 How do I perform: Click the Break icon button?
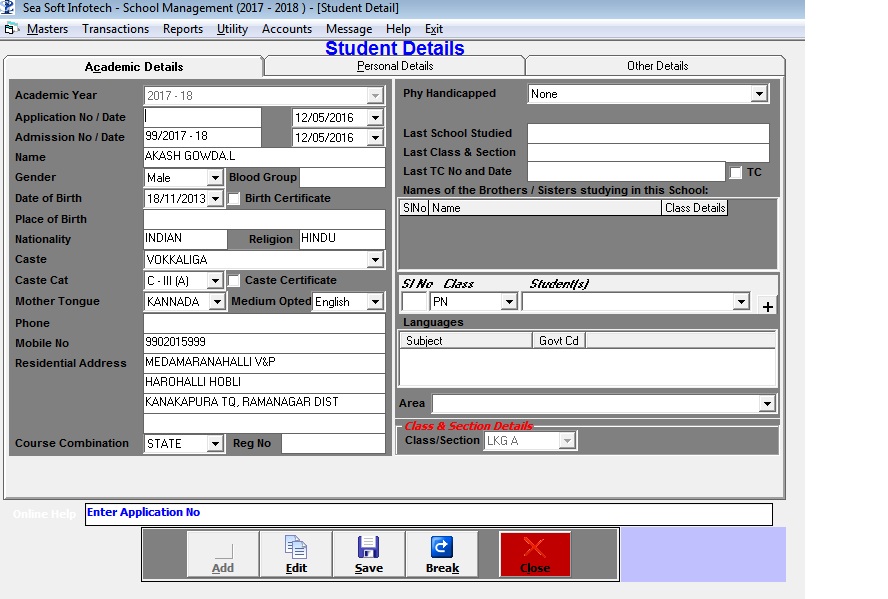click(x=441, y=553)
